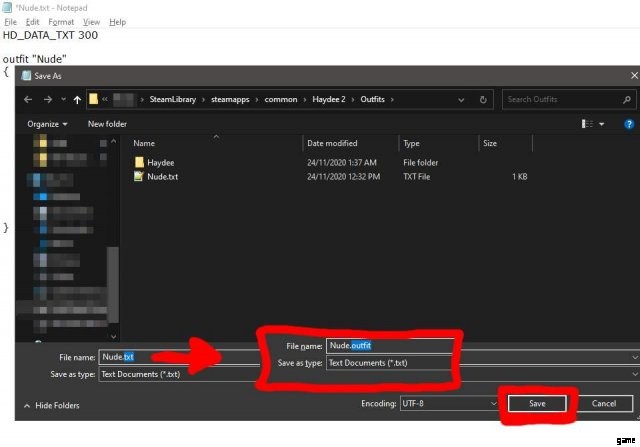Open the Format menu in Notepad

pos(63,21)
